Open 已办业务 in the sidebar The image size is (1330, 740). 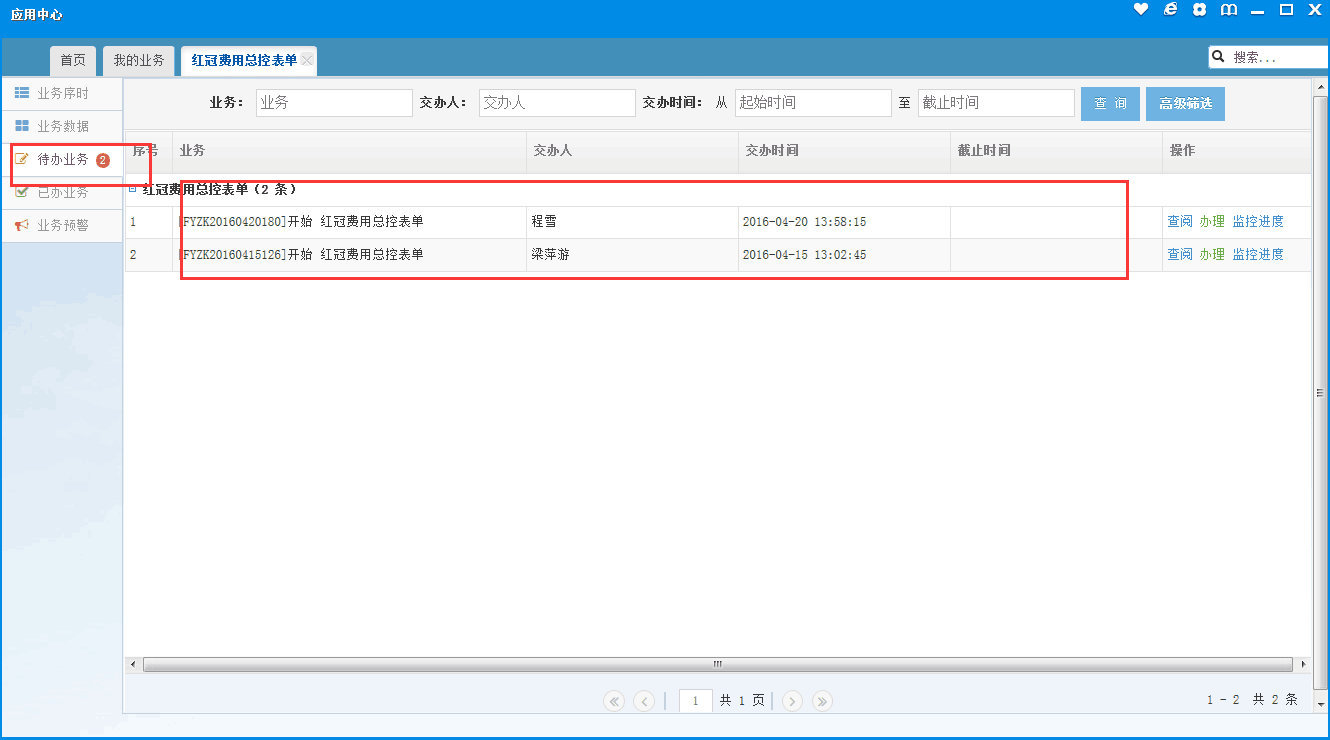[62, 192]
